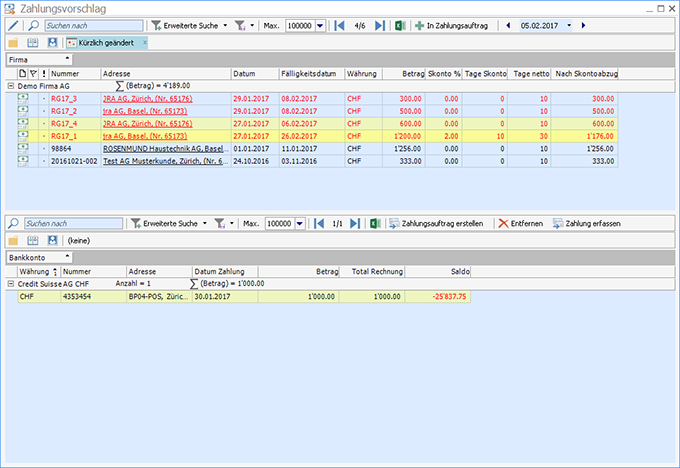
Task: Select invoice number RG17_4
Action: click(x=64, y=124)
